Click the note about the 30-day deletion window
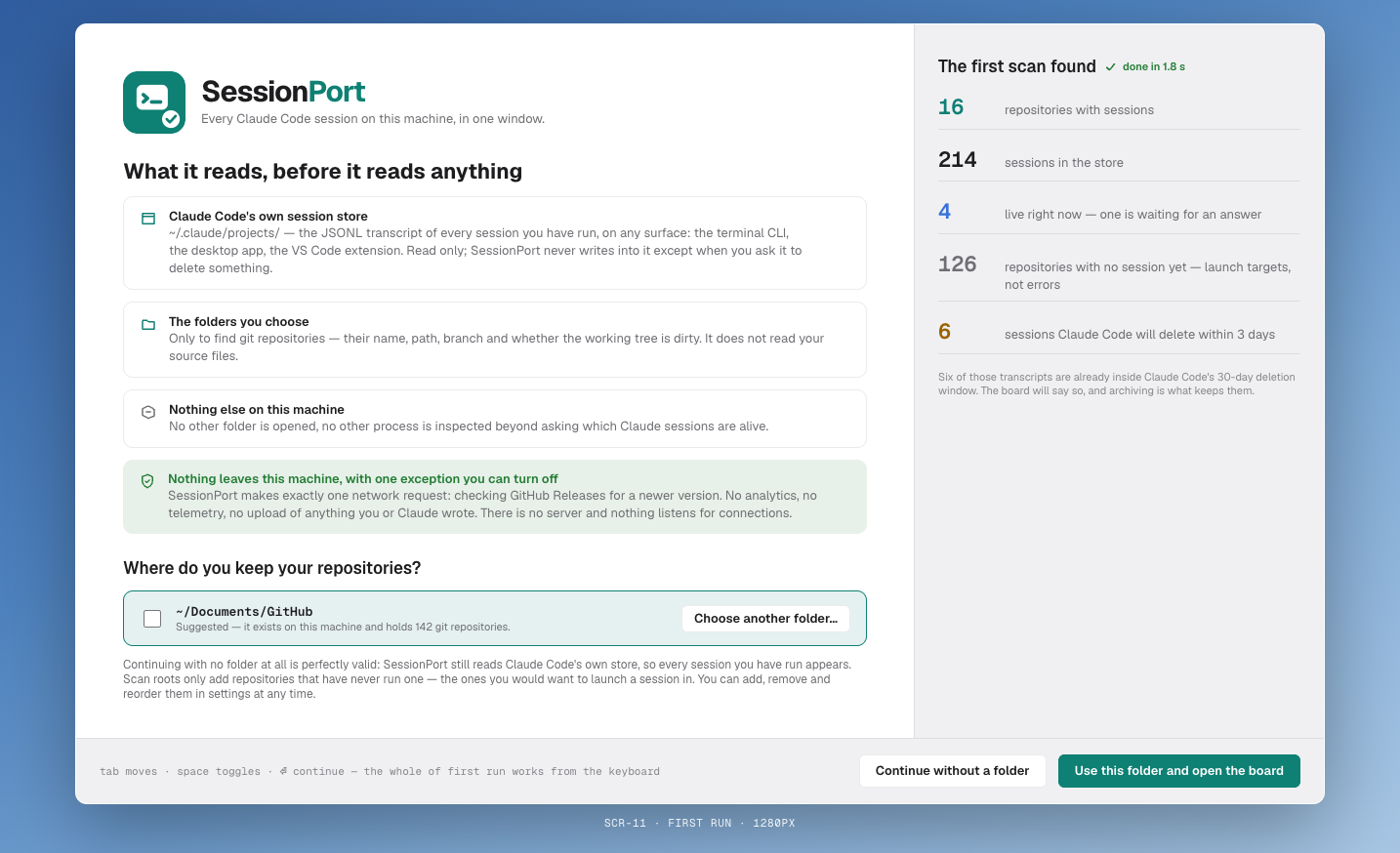1400x853 pixels. pyautogui.click(x=1117, y=384)
